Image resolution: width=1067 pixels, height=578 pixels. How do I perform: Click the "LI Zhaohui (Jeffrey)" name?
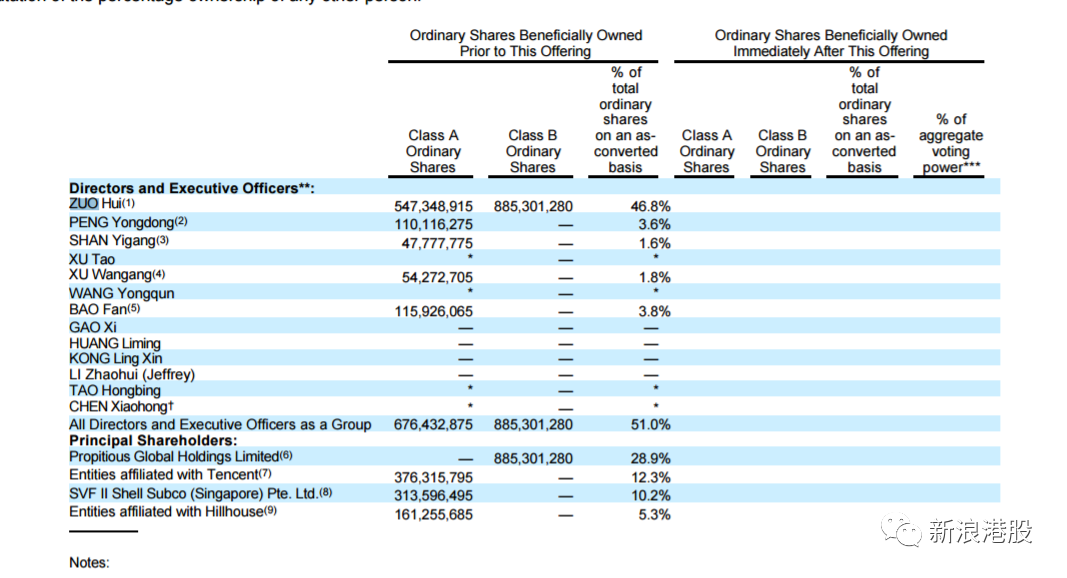(132, 374)
